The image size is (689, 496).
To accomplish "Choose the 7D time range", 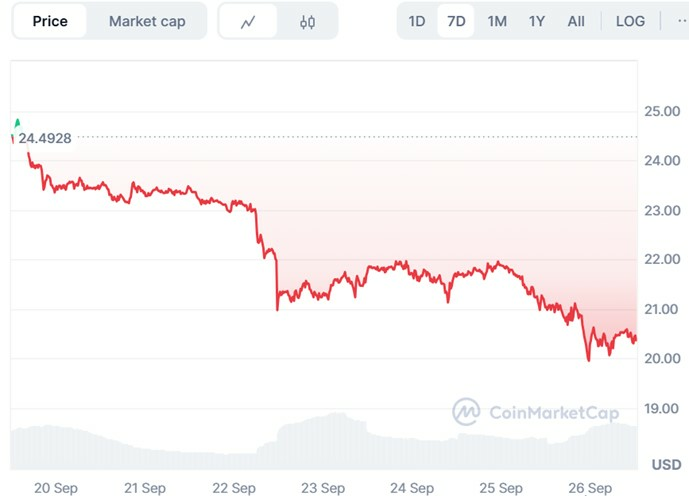I will (x=456, y=21).
